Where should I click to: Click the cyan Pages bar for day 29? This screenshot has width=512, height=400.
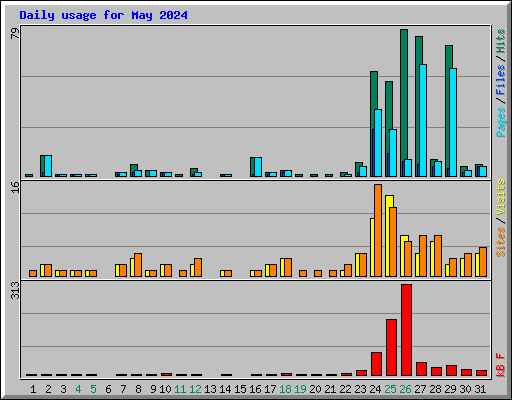pos(453,122)
